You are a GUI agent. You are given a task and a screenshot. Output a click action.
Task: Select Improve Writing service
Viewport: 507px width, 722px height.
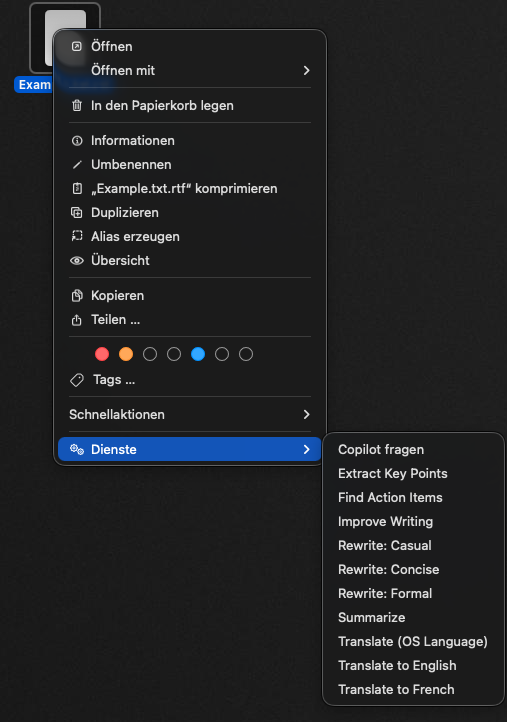413,521
